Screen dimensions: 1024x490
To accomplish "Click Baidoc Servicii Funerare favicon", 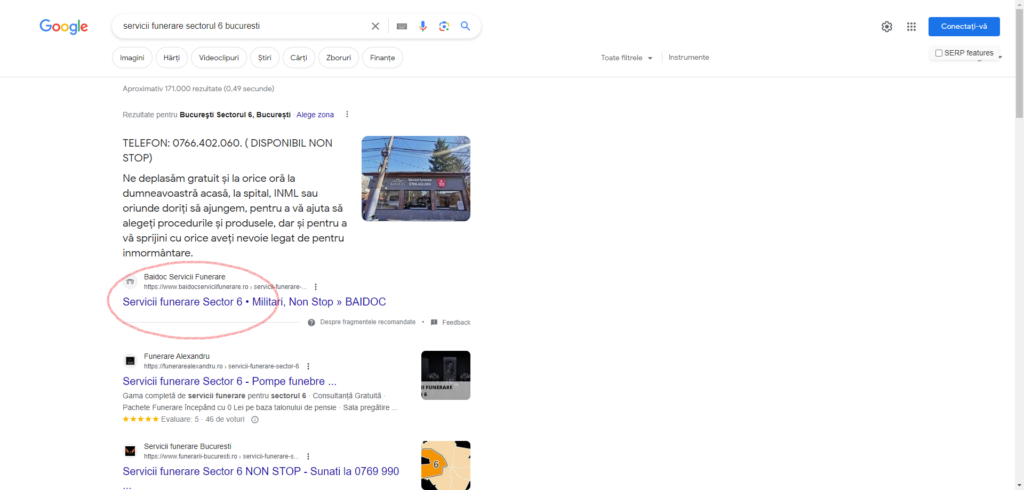I will 130,282.
